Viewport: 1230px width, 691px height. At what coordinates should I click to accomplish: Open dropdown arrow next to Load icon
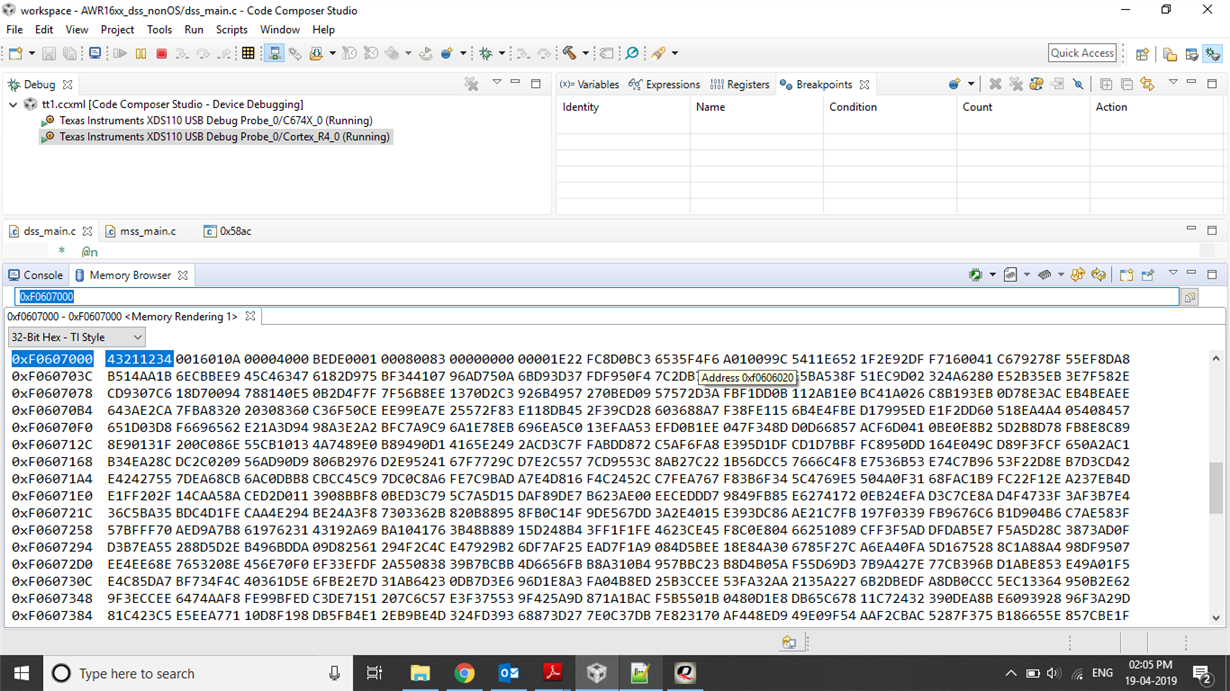point(332,53)
